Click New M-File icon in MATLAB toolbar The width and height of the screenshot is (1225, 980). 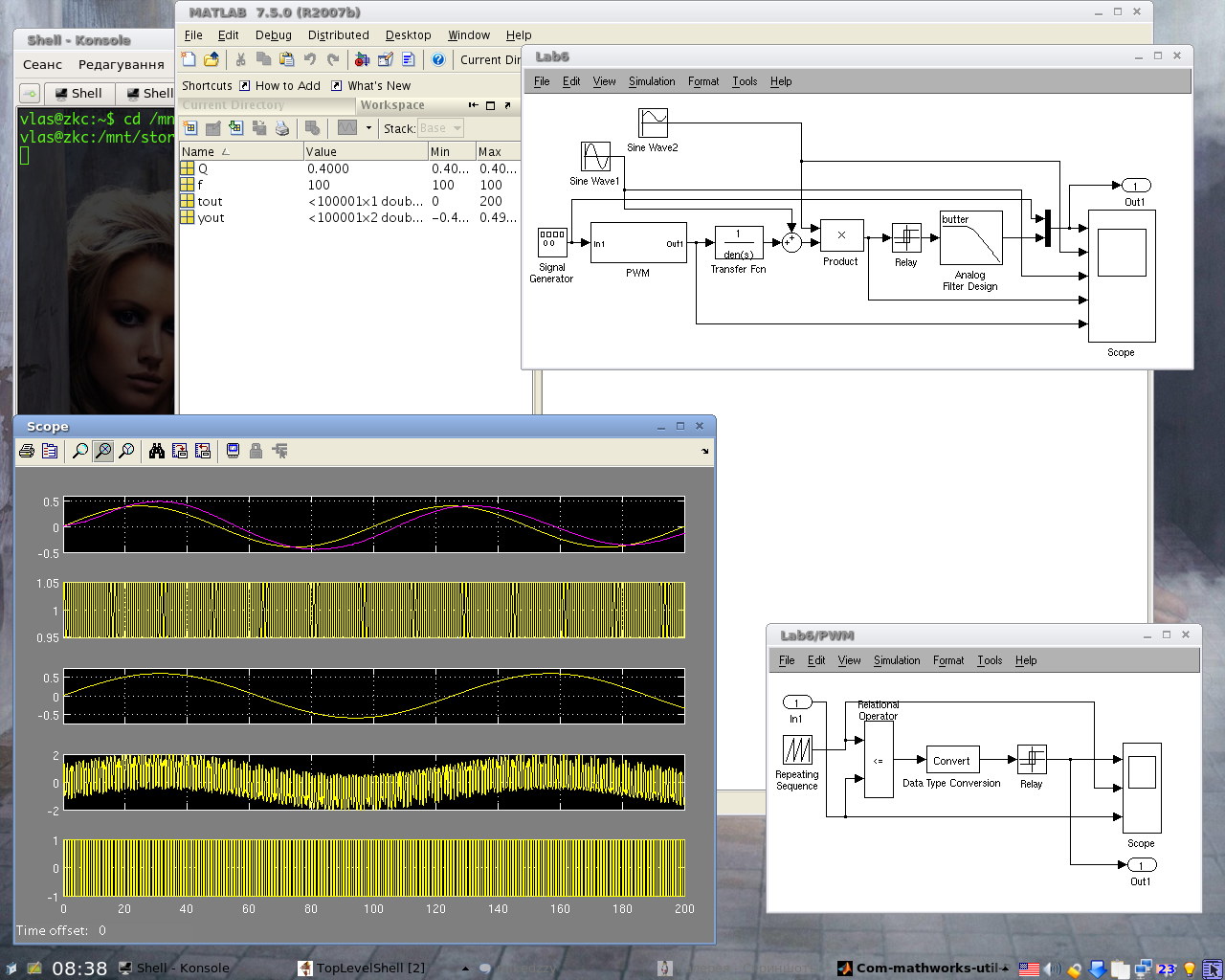(x=189, y=59)
